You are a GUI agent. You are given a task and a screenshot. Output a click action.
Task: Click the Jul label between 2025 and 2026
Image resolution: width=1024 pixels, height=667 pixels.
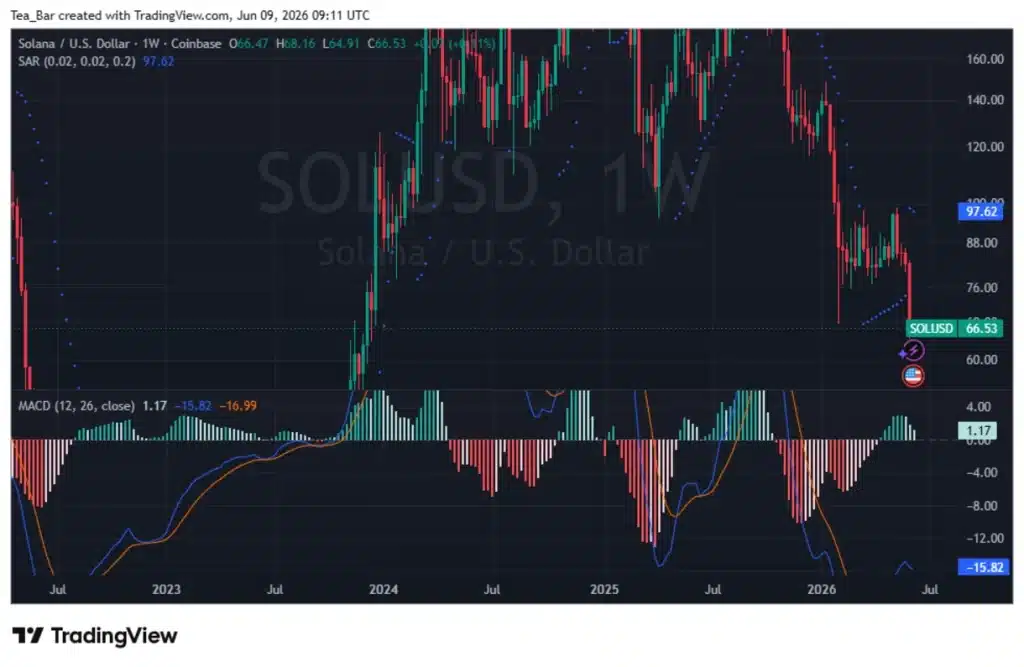(x=712, y=589)
